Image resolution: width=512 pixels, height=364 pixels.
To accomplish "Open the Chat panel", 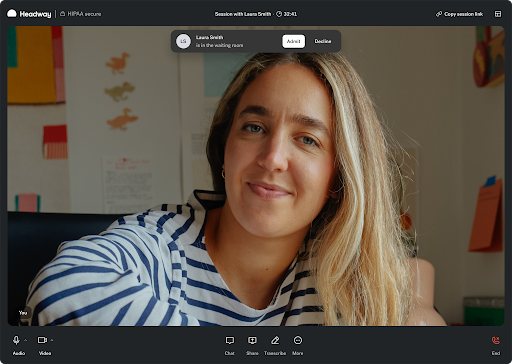I will point(229,345).
